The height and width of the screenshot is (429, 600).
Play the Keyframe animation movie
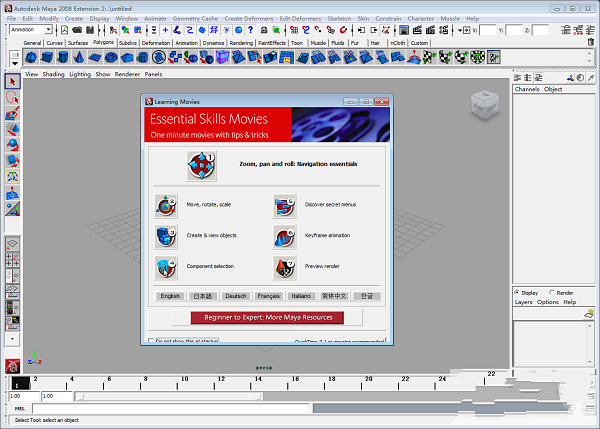pos(284,237)
